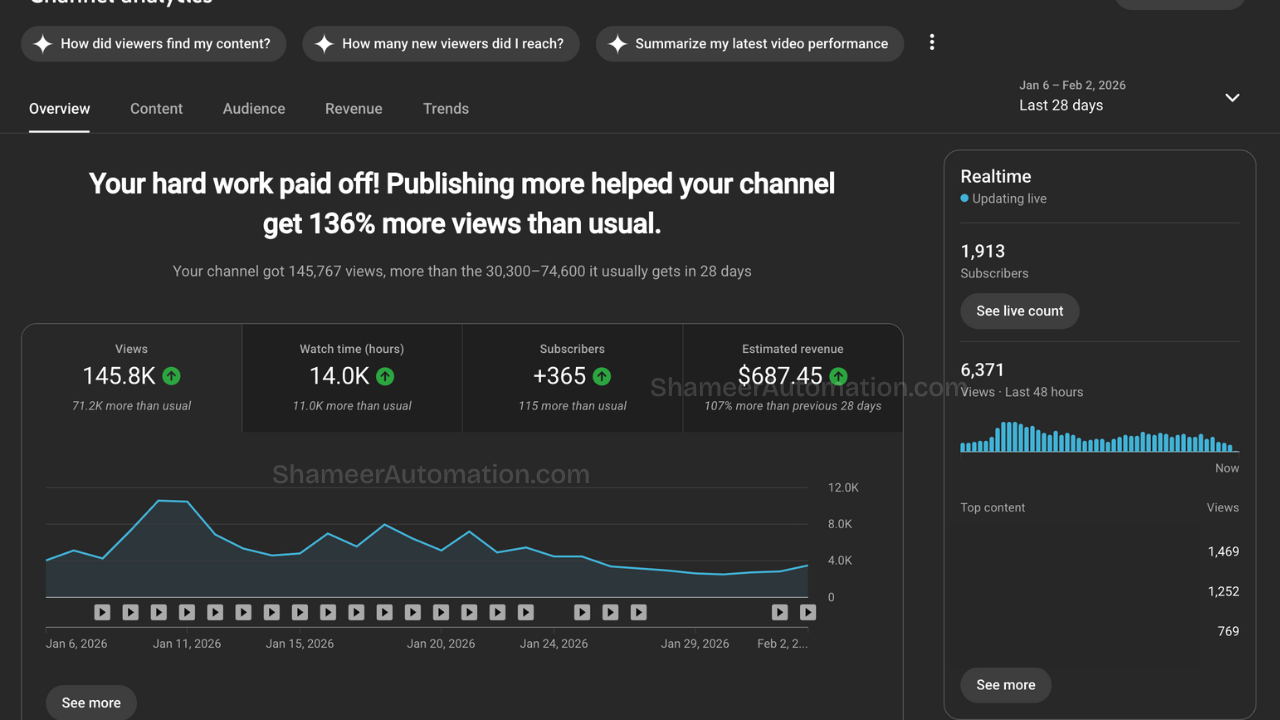Click the first video marker icon under the chart

[x=102, y=612]
